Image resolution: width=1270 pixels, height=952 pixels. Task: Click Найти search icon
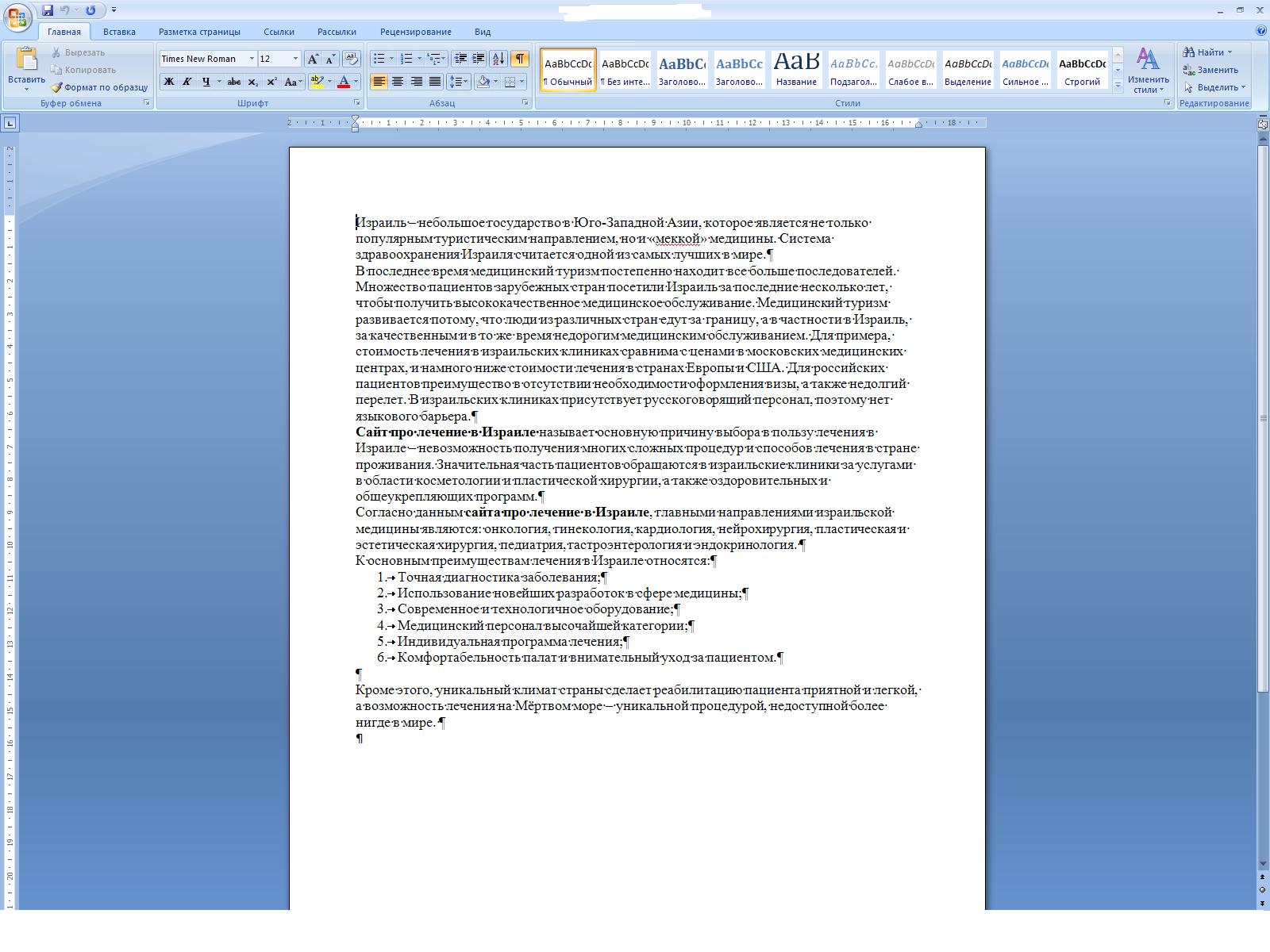click(x=1206, y=52)
